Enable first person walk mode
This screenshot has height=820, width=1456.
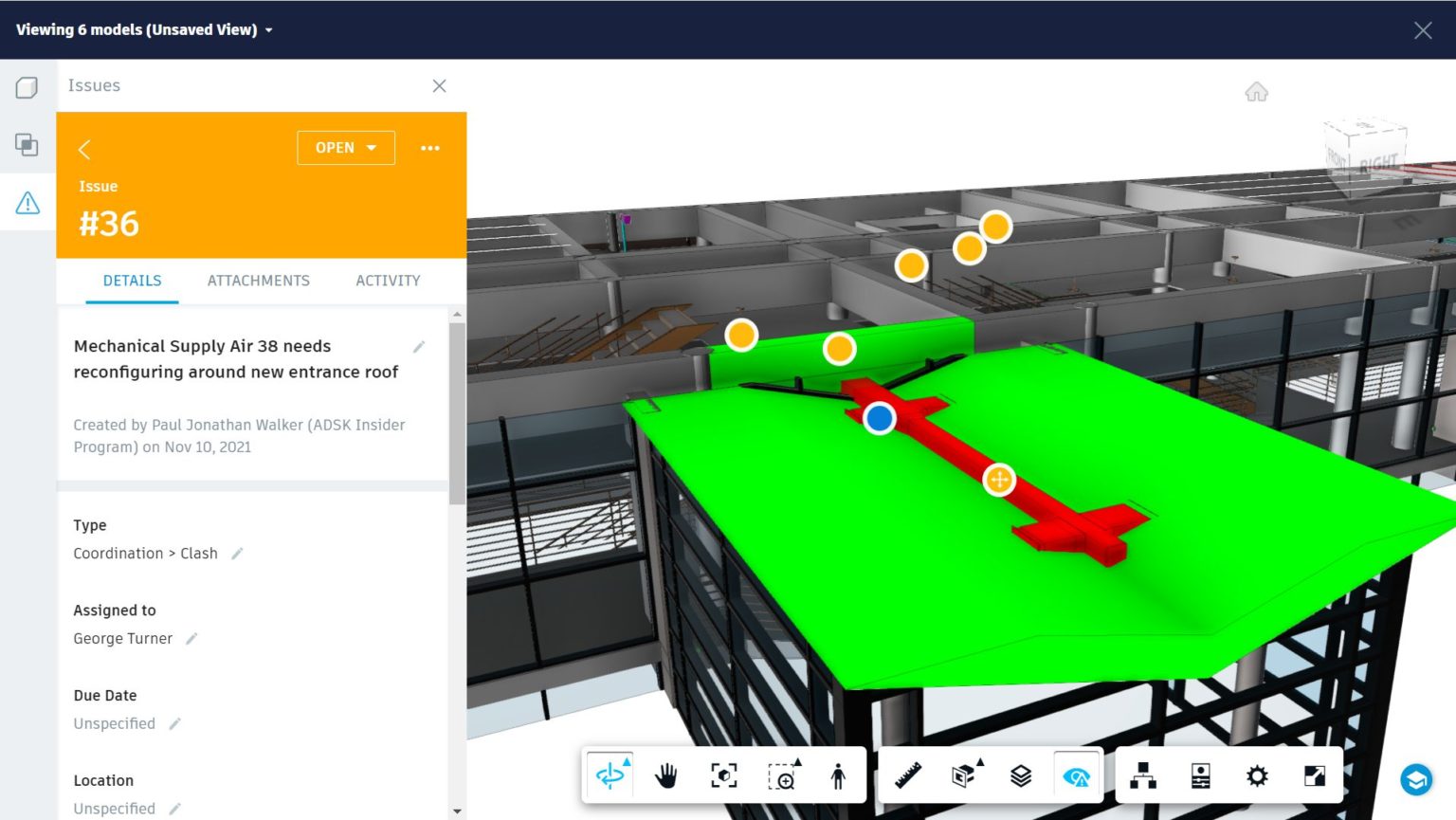[x=838, y=774]
